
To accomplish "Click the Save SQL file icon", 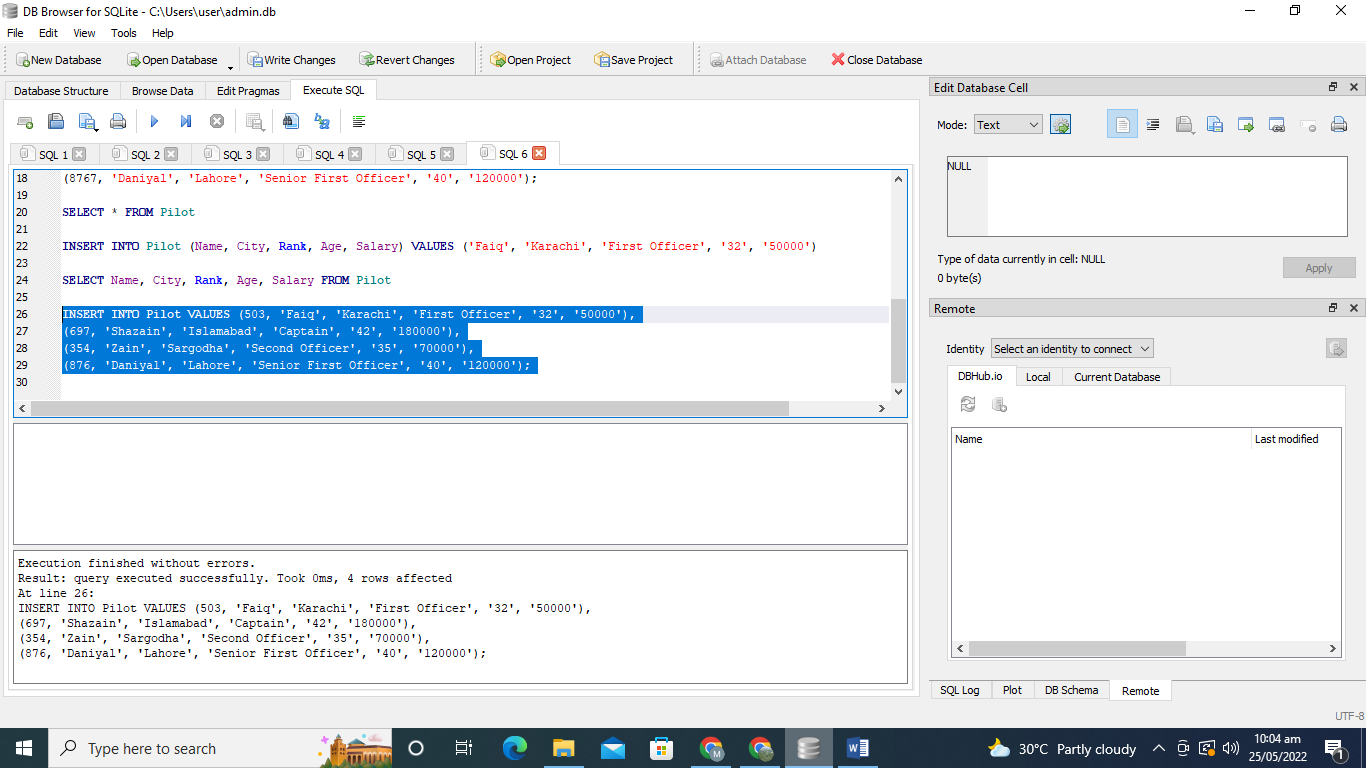I will [x=87, y=121].
